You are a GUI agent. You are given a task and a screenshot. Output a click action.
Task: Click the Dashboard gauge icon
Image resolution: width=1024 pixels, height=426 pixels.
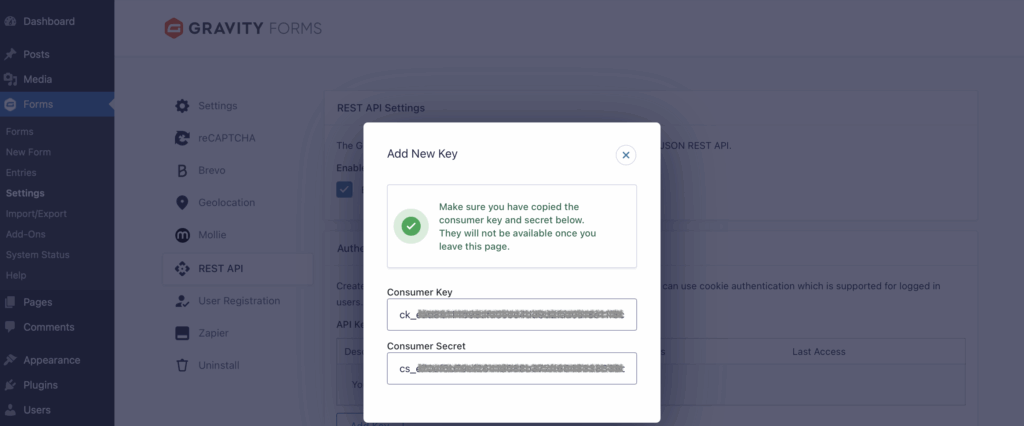(10, 22)
